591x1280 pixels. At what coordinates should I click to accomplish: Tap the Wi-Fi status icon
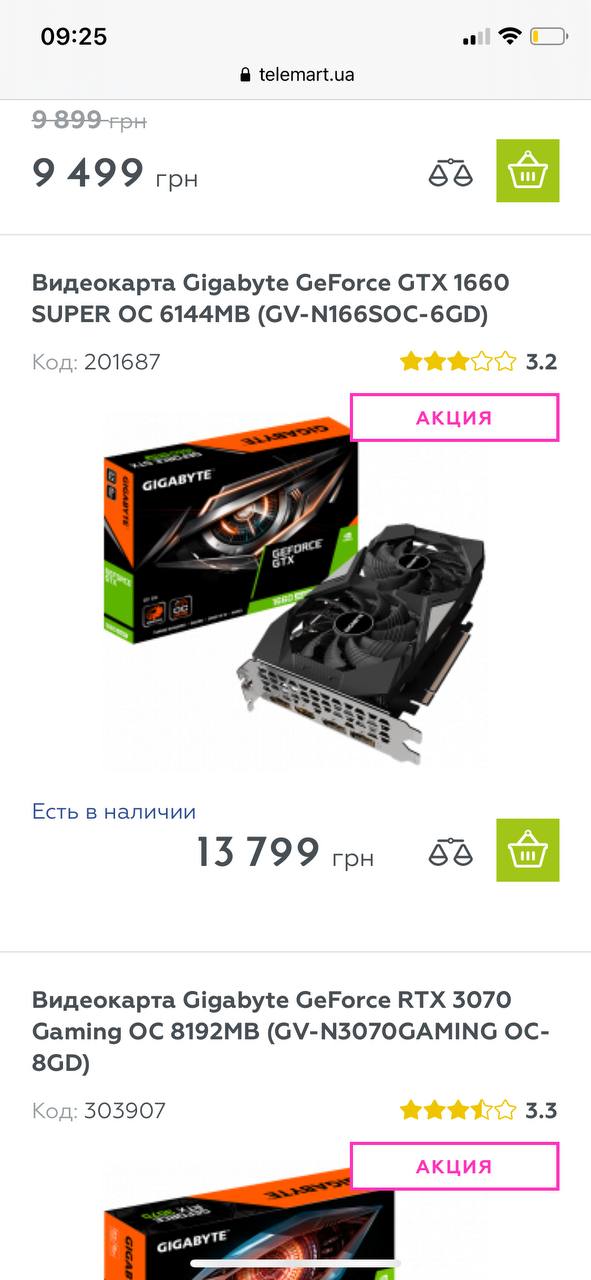click(x=510, y=37)
